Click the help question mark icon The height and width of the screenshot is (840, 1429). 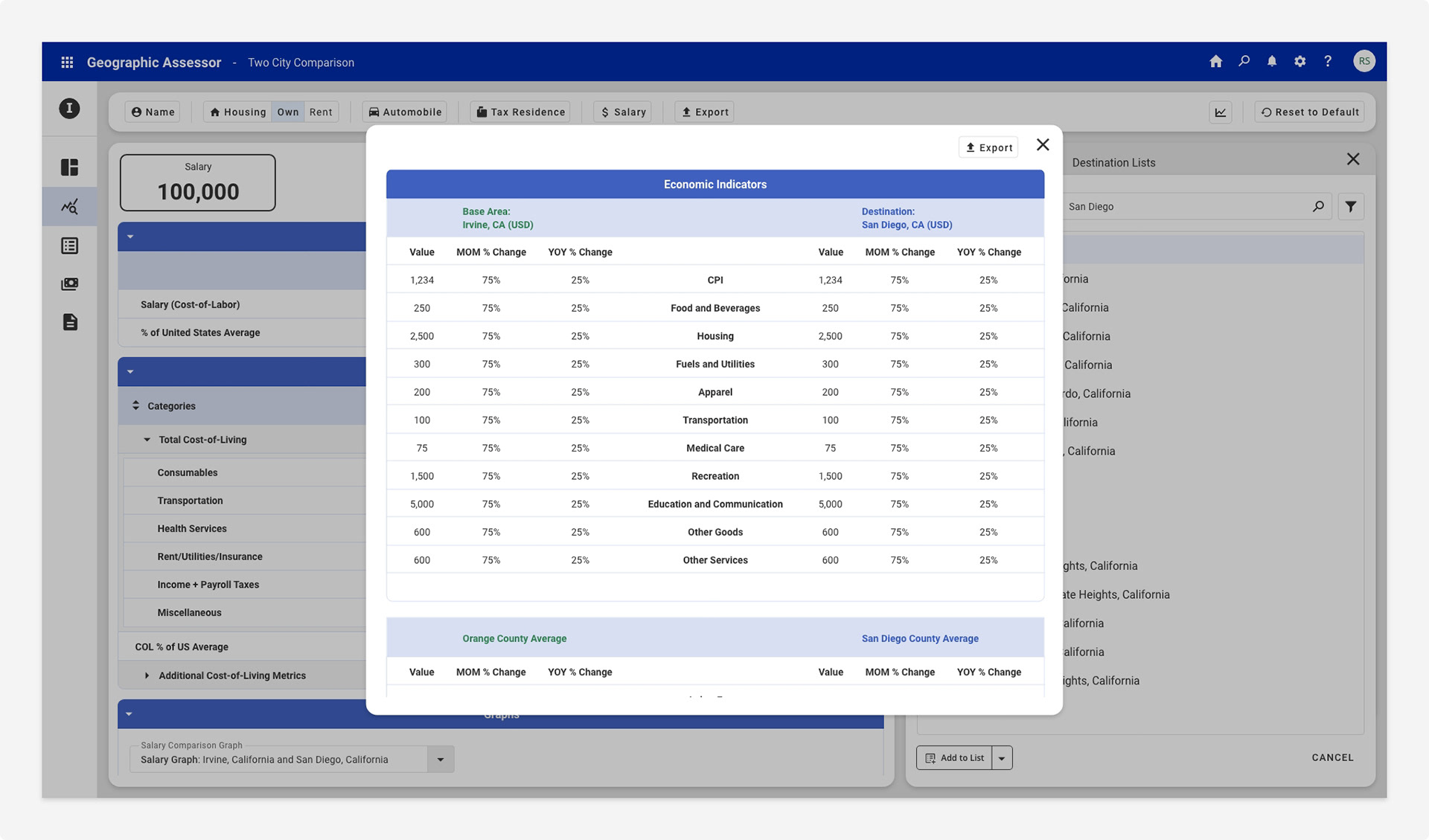point(1328,62)
